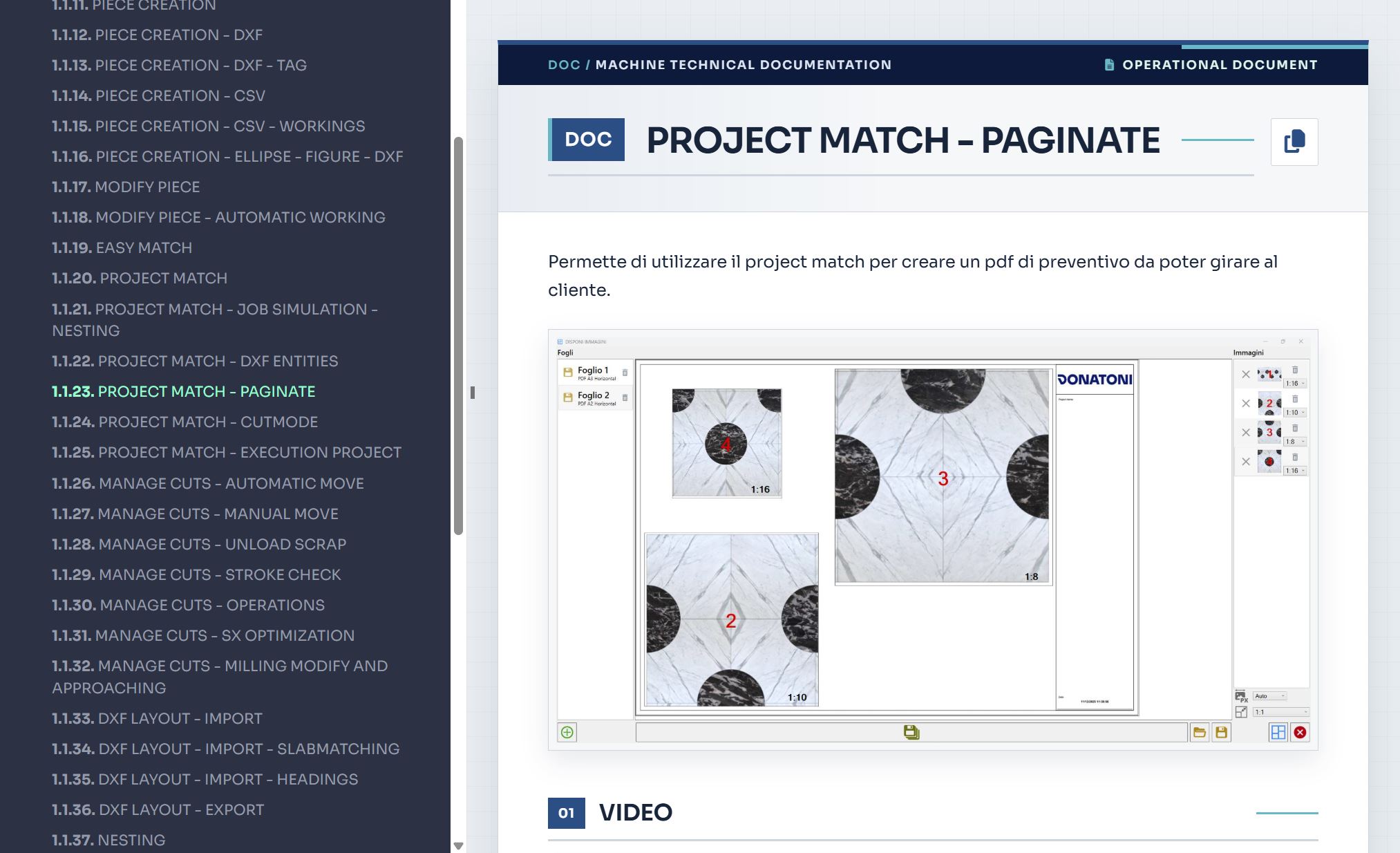The height and width of the screenshot is (853, 1400).
Task: Navigate to Piece Creation - Ellipse - Figure - DXF
Action: coord(227,156)
